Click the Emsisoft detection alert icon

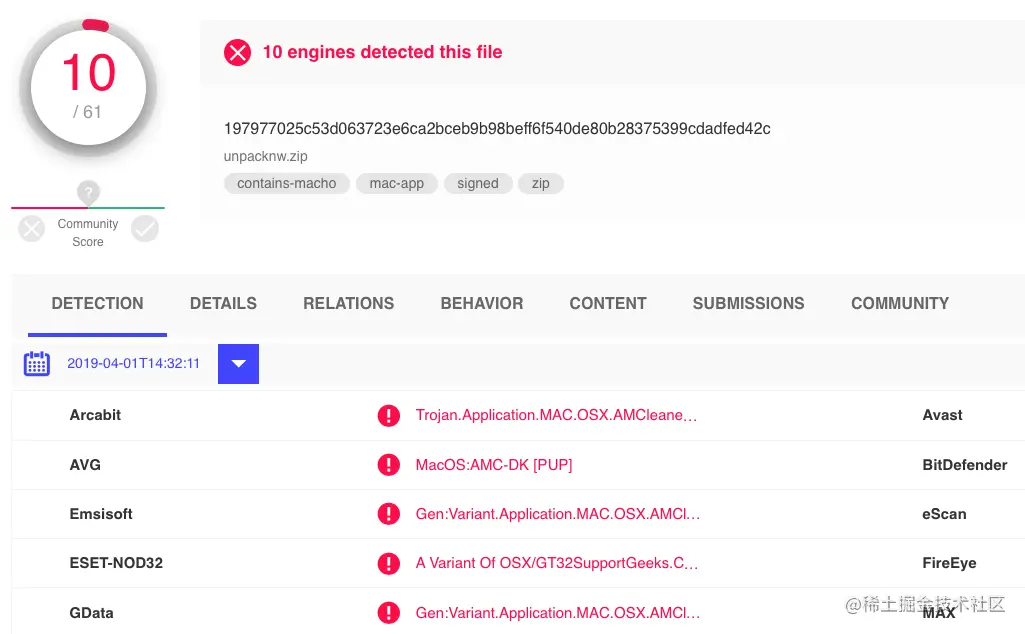tap(389, 514)
